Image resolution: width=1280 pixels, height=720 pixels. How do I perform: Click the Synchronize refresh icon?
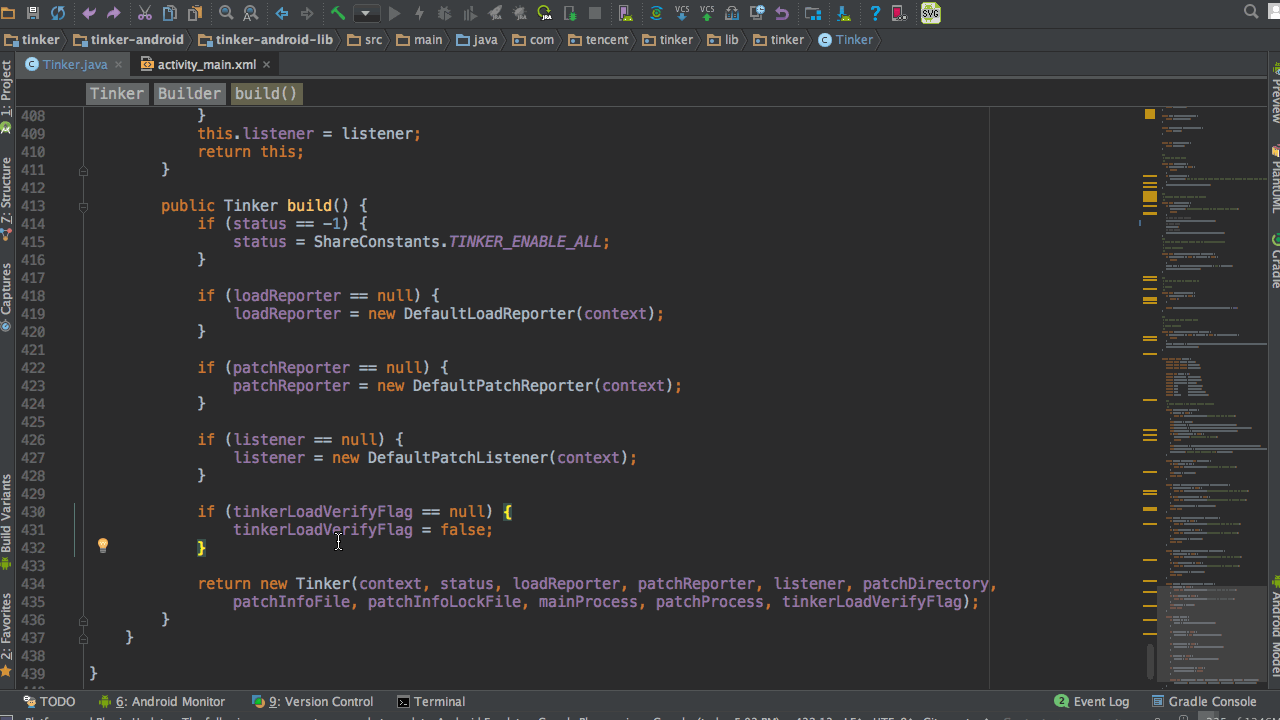coord(58,13)
